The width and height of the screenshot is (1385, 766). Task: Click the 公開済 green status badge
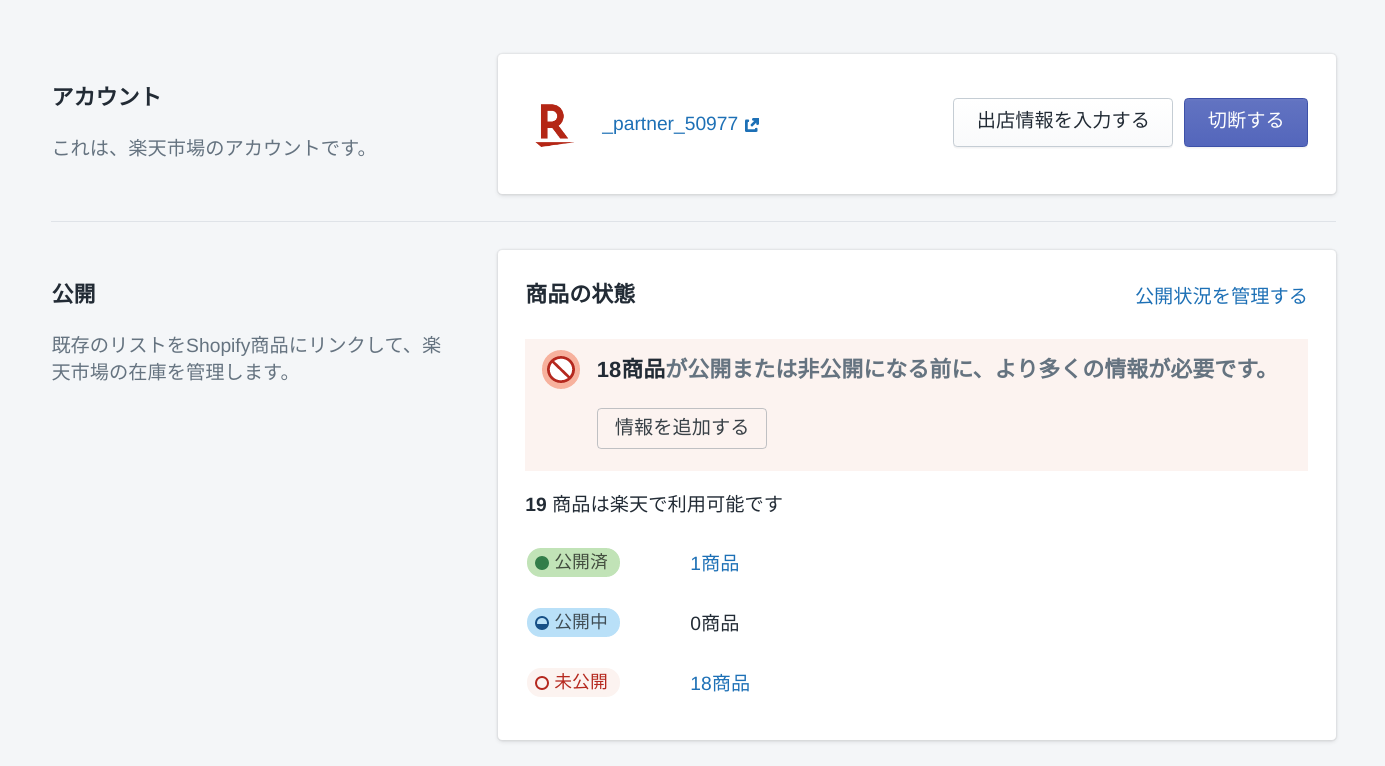(573, 562)
